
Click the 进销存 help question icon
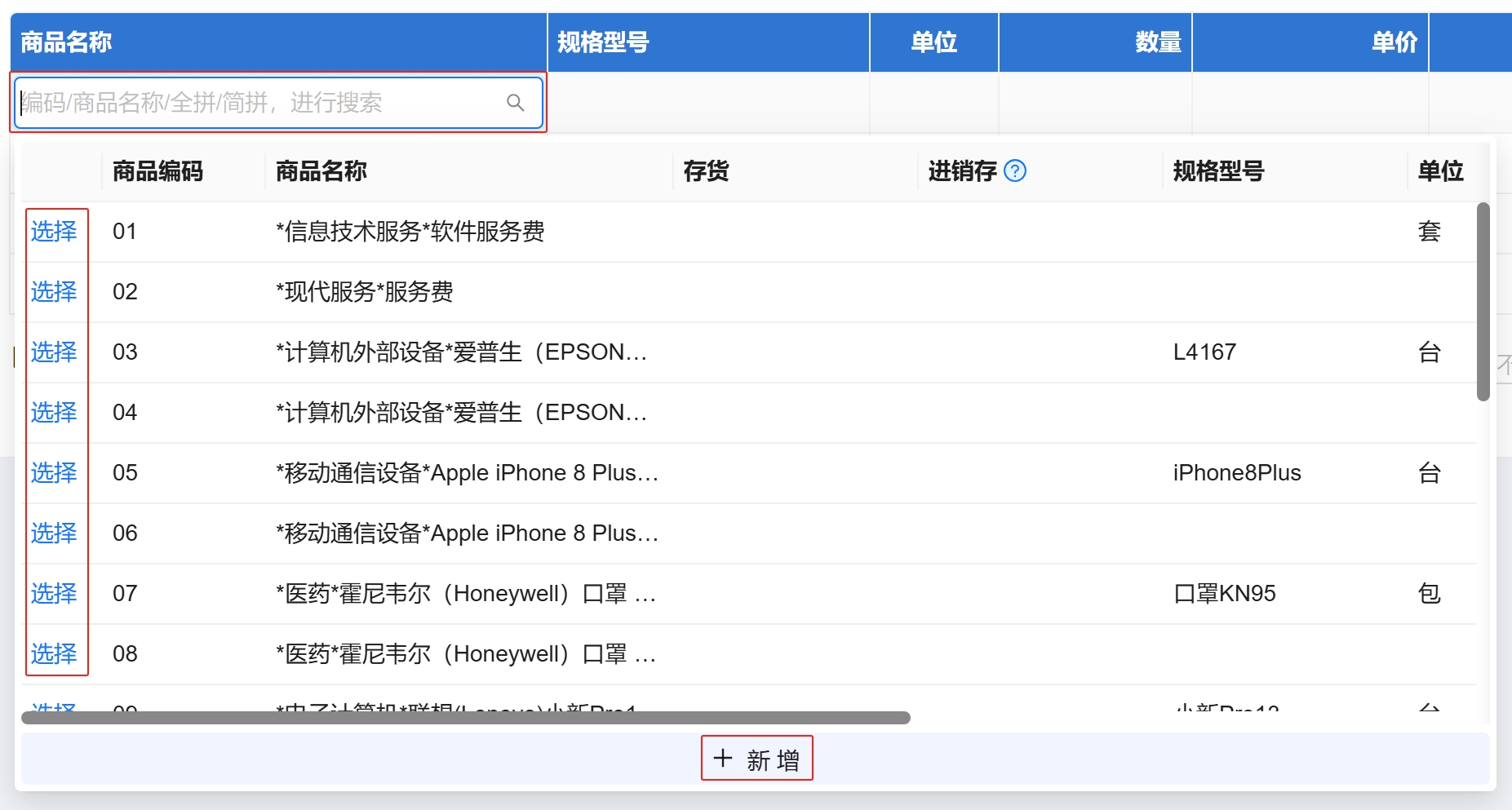point(1014,170)
